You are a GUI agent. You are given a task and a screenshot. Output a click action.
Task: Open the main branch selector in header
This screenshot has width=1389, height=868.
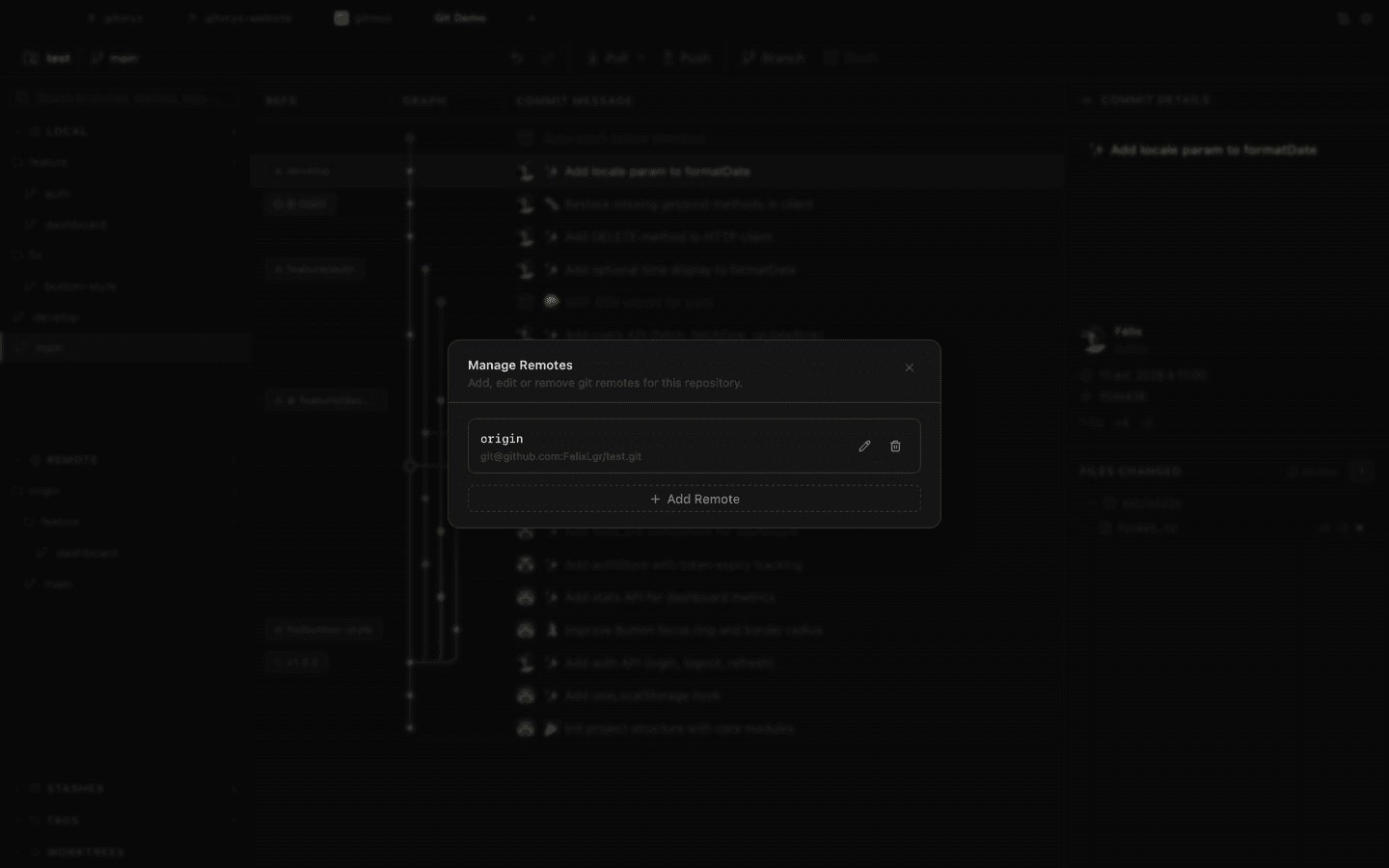(x=115, y=58)
